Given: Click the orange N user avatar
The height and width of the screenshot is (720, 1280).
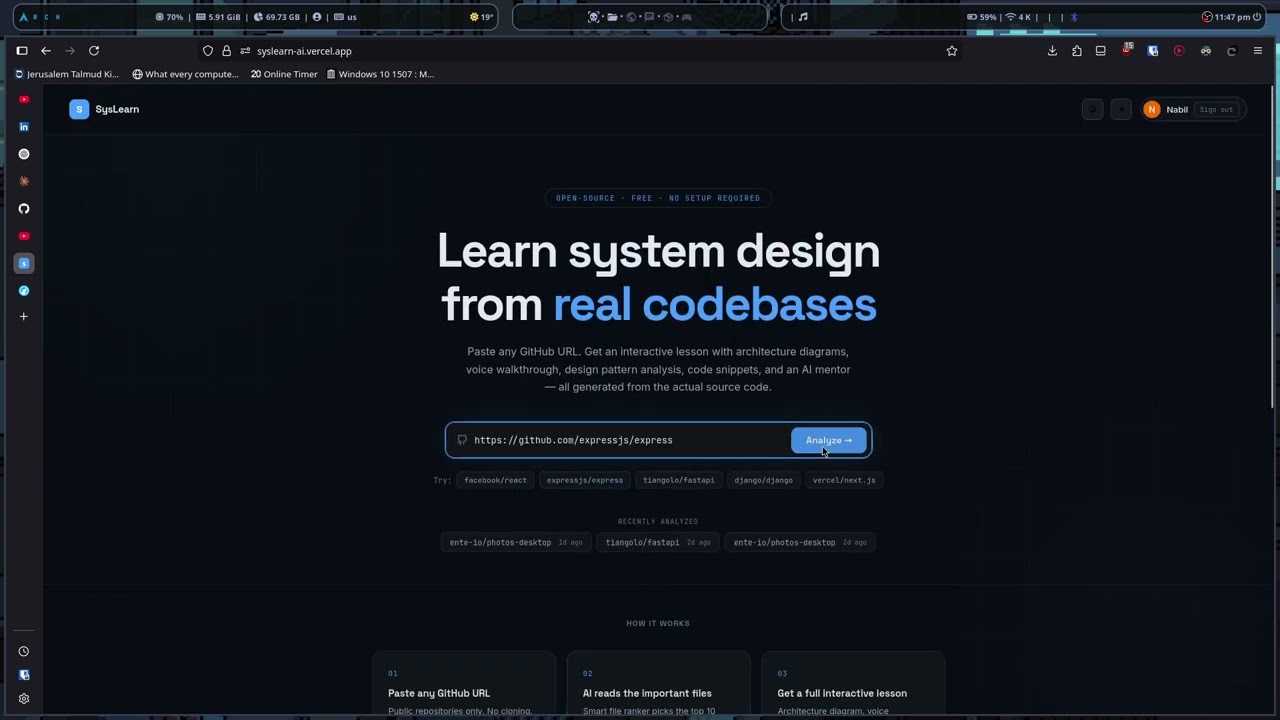Looking at the screenshot, I should 1152,110.
